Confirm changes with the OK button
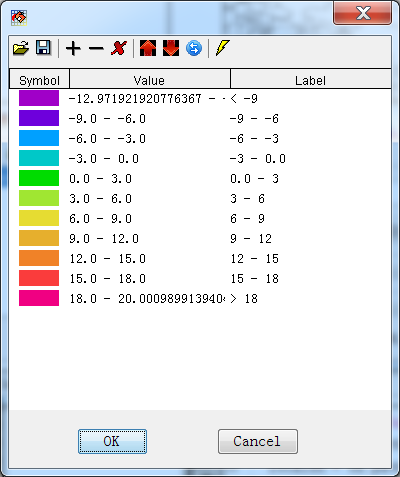 [x=112, y=441]
